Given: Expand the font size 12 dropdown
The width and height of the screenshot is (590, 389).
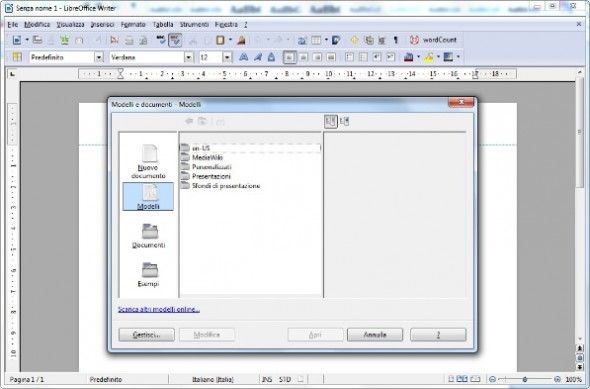Looking at the screenshot, I should pyautogui.click(x=227, y=57).
